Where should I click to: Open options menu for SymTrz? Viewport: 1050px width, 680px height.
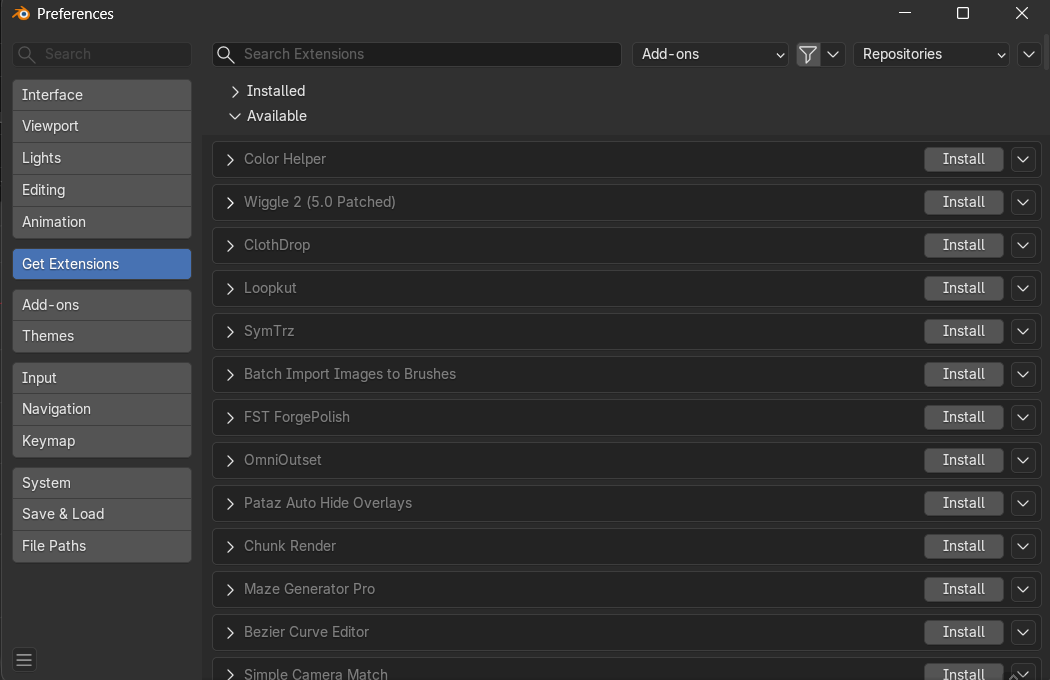point(1023,331)
